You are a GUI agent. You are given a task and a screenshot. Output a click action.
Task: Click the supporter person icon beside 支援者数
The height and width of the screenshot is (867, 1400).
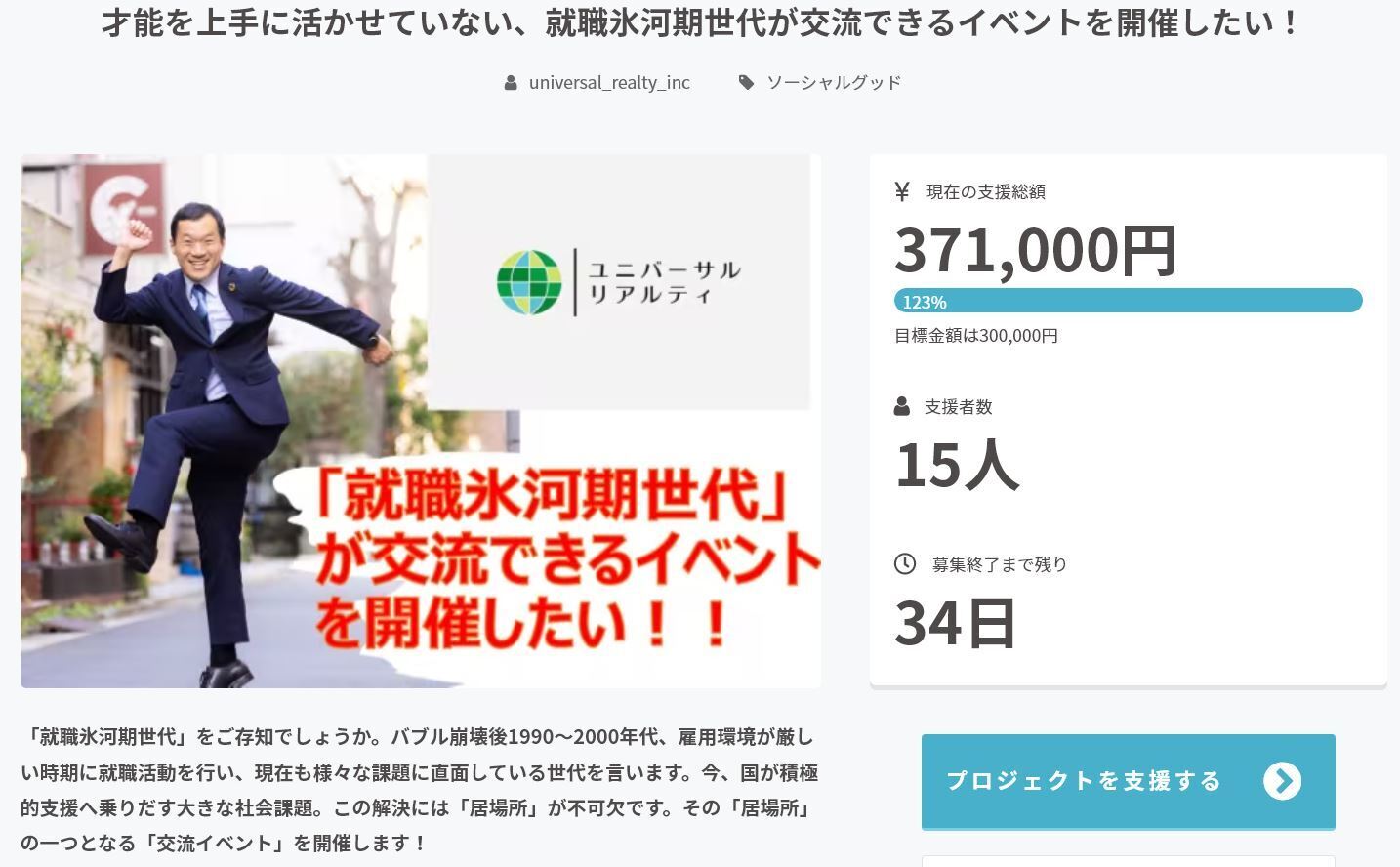coord(902,406)
